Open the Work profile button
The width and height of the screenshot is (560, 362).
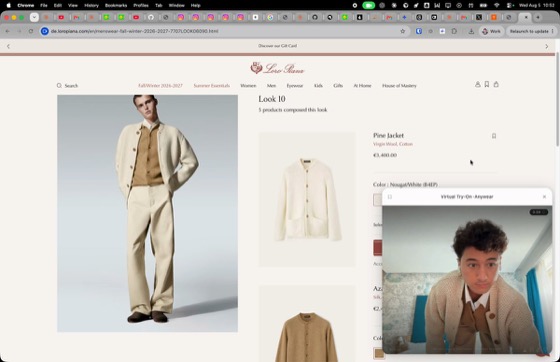pos(491,31)
